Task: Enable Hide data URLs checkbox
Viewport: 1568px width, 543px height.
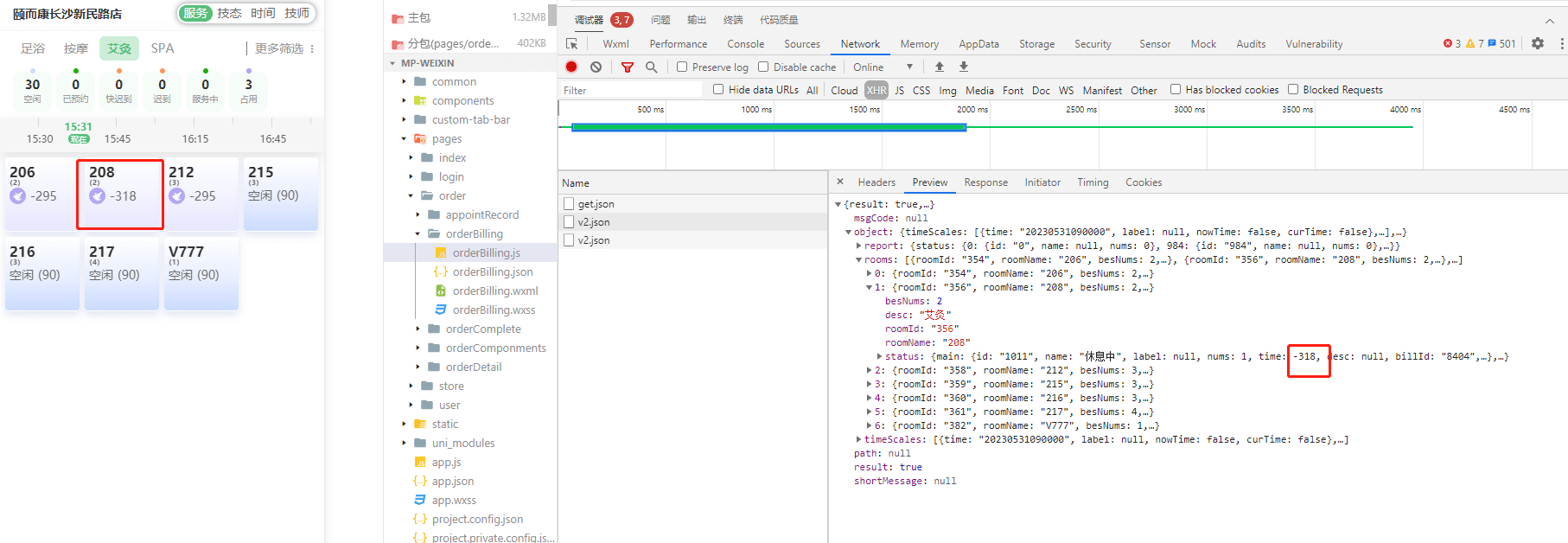Action: pos(718,89)
